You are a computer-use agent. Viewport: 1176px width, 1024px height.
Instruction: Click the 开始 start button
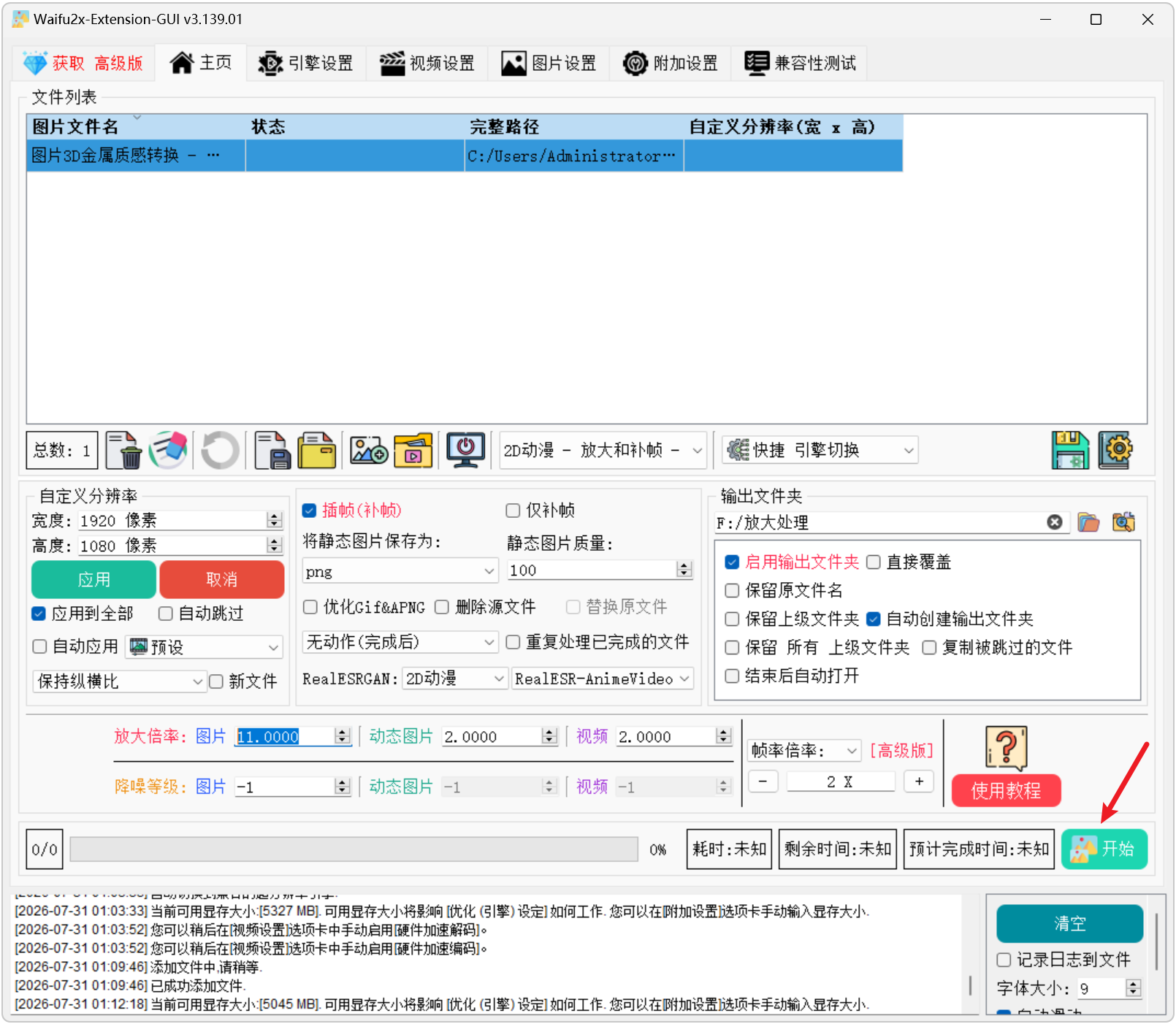tap(1104, 849)
